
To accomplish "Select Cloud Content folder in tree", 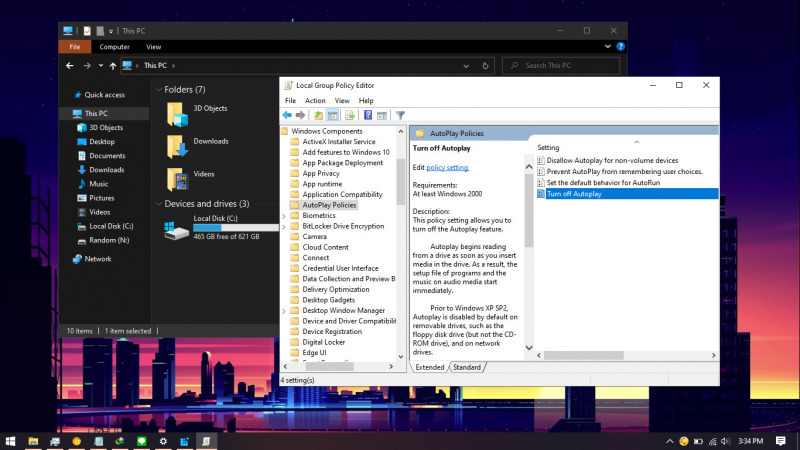I will pos(326,247).
